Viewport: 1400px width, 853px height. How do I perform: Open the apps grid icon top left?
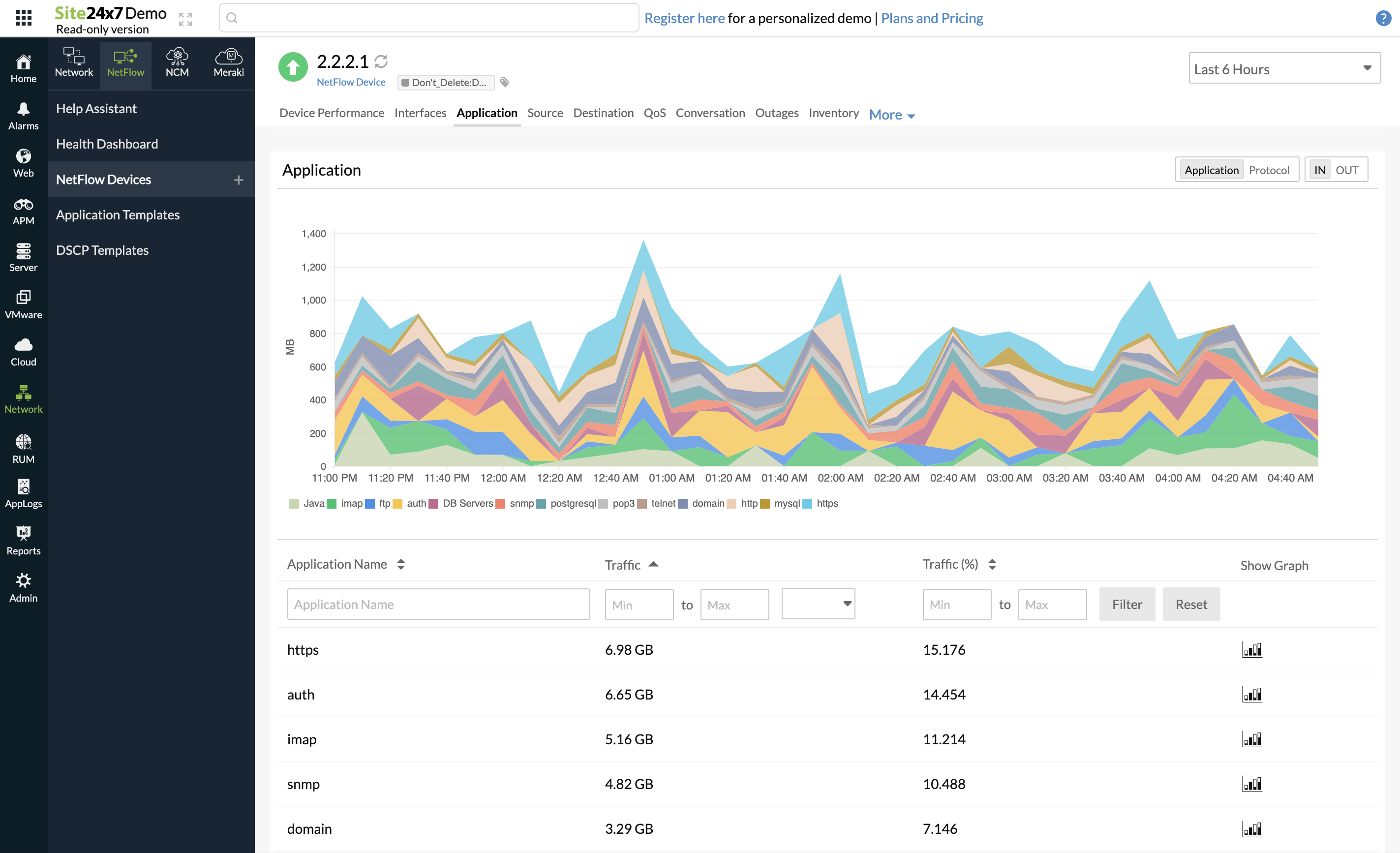tap(23, 18)
